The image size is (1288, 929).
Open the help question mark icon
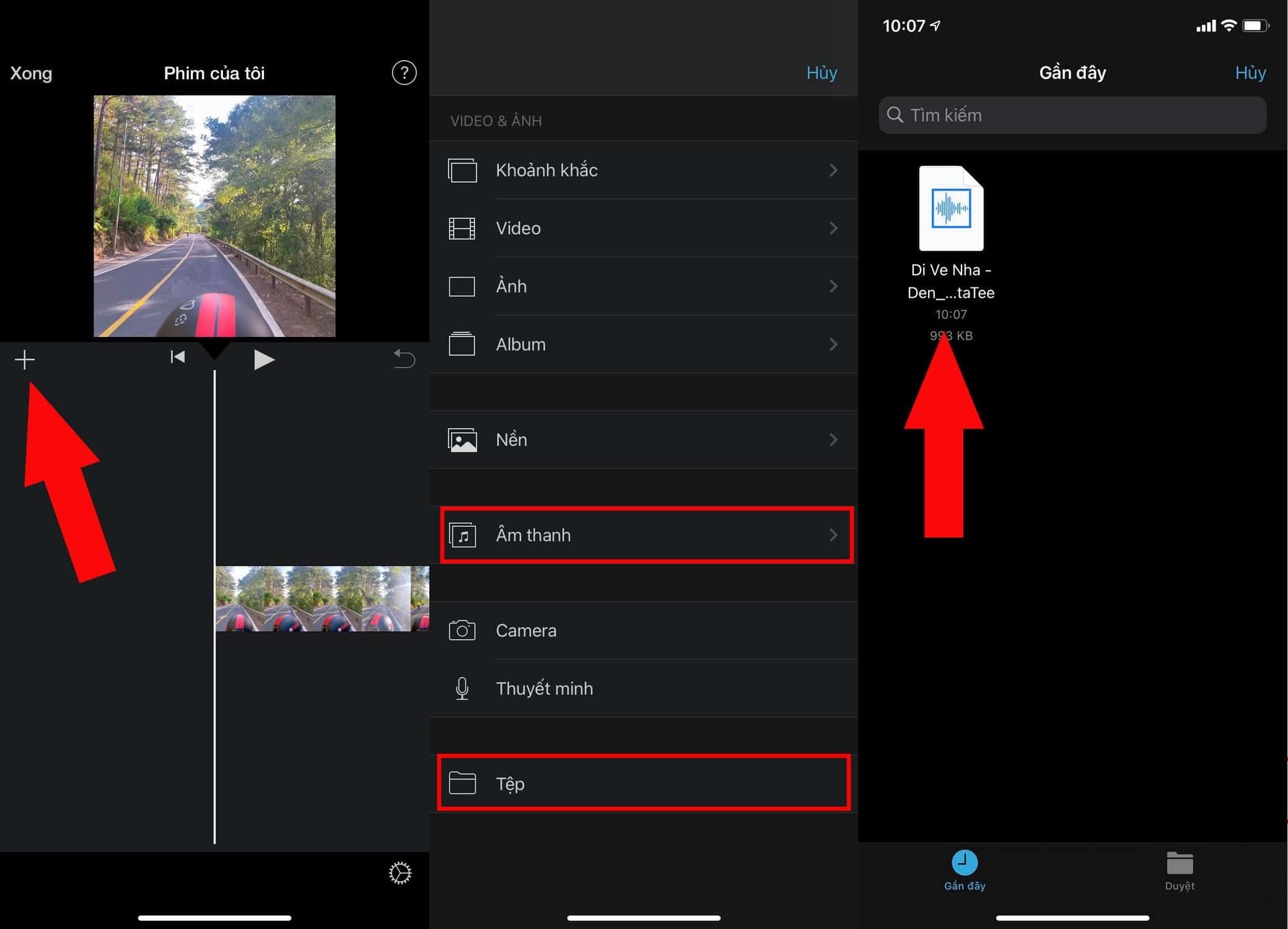point(404,73)
